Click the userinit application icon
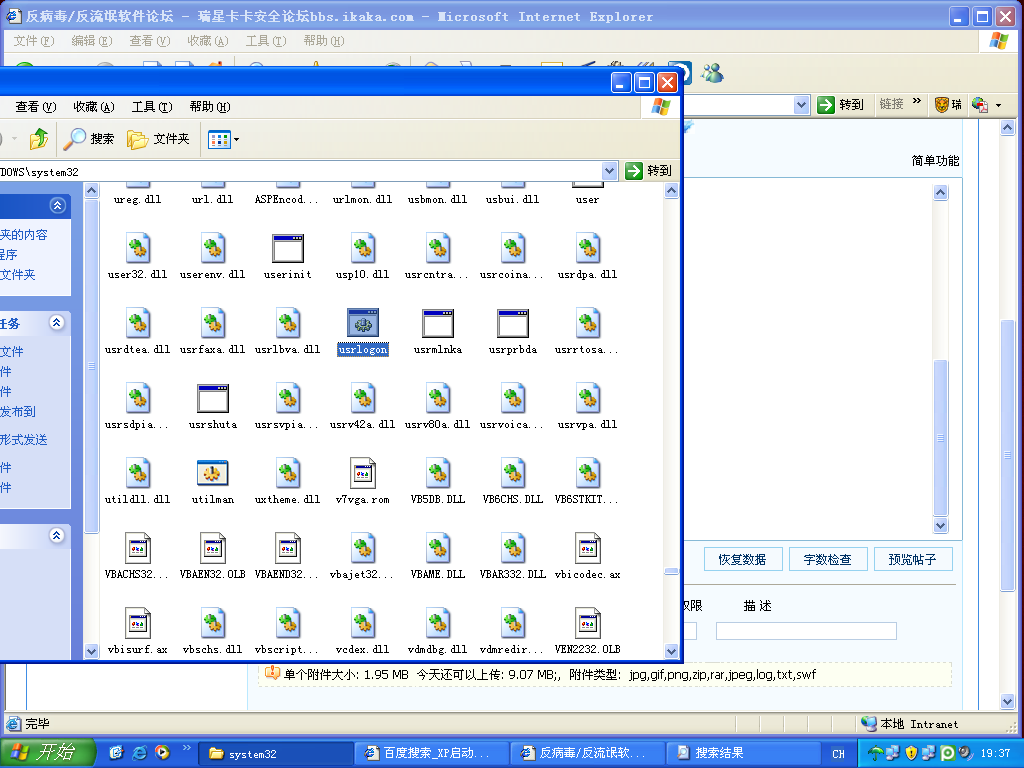 [287, 248]
